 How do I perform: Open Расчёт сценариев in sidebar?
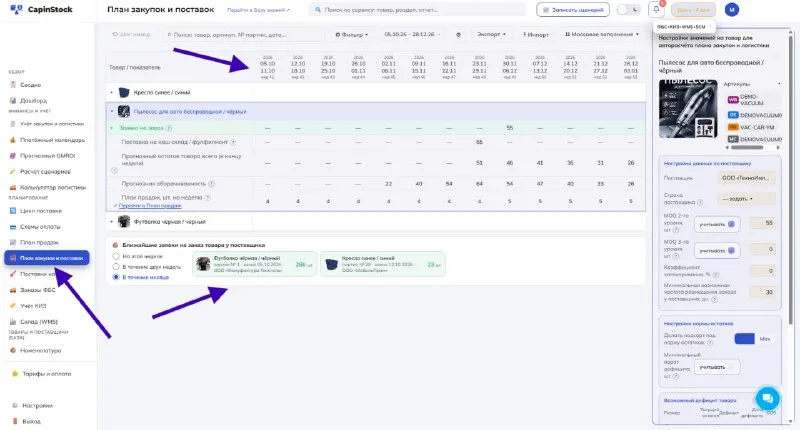pyautogui.click(x=45, y=171)
